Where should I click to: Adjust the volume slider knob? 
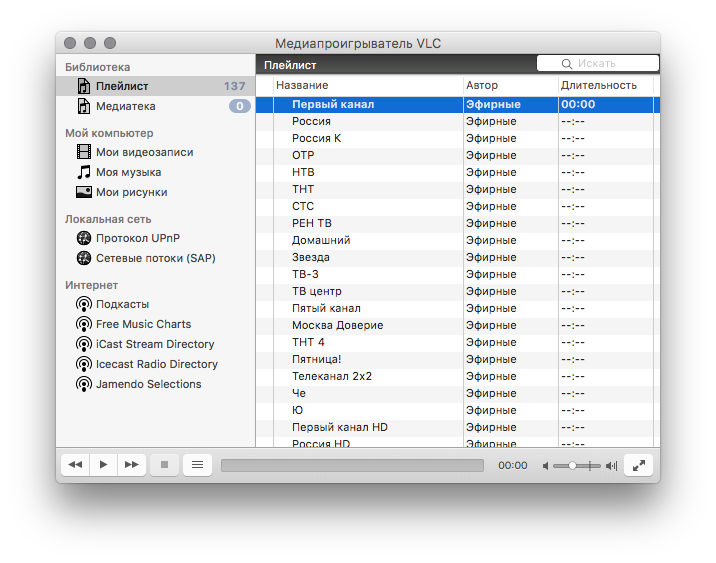click(x=572, y=466)
